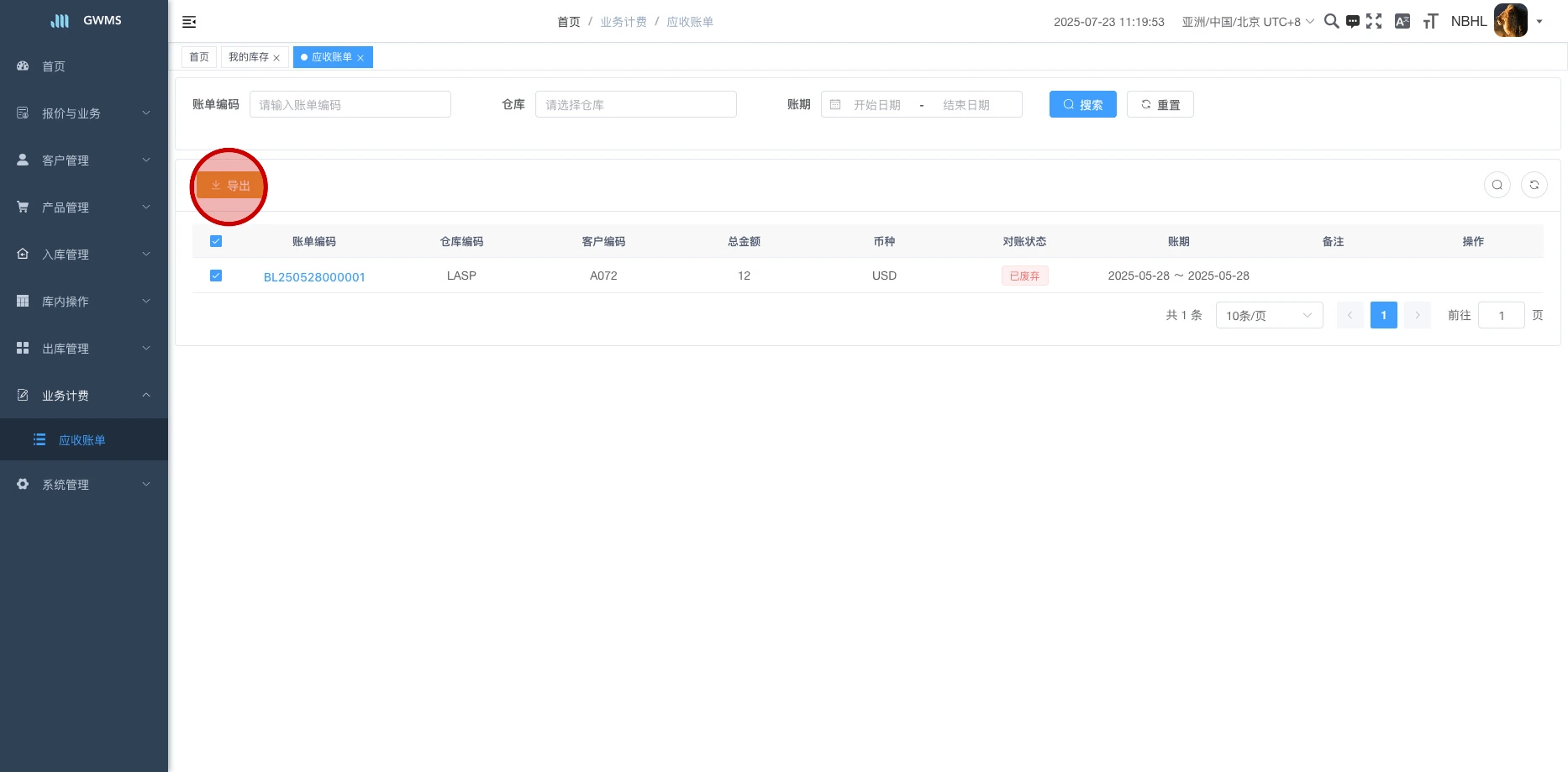This screenshot has width=1568, height=772.
Task: Close the 我的库存 tab
Action: click(x=276, y=58)
